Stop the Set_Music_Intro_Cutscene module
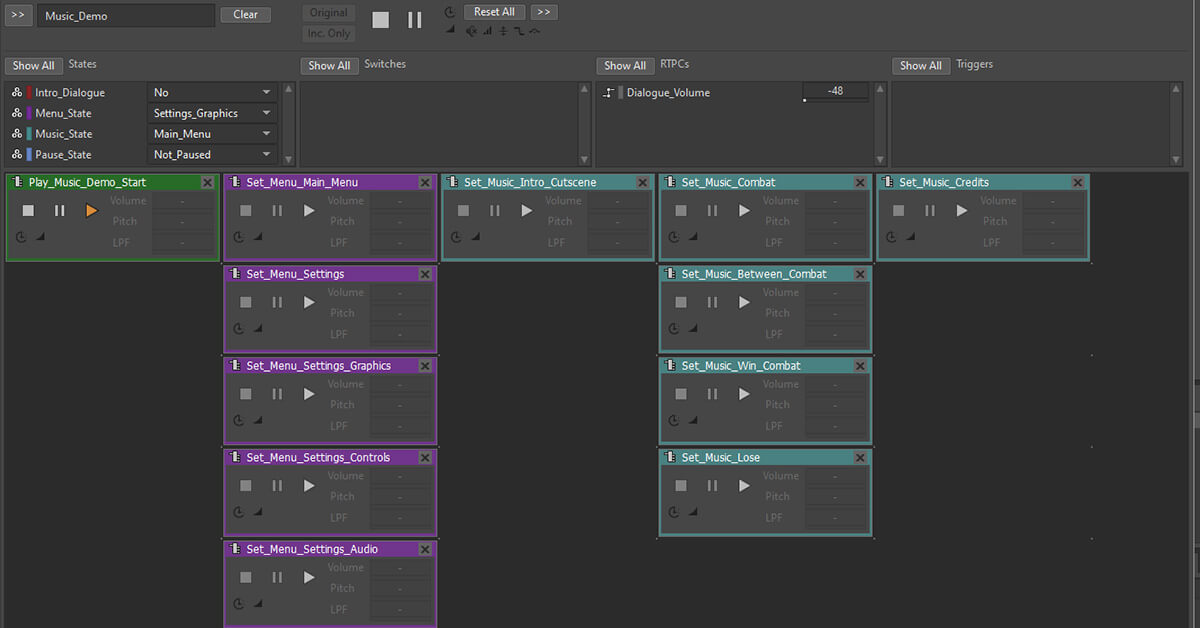Viewport: 1200px width, 628px height. point(463,210)
